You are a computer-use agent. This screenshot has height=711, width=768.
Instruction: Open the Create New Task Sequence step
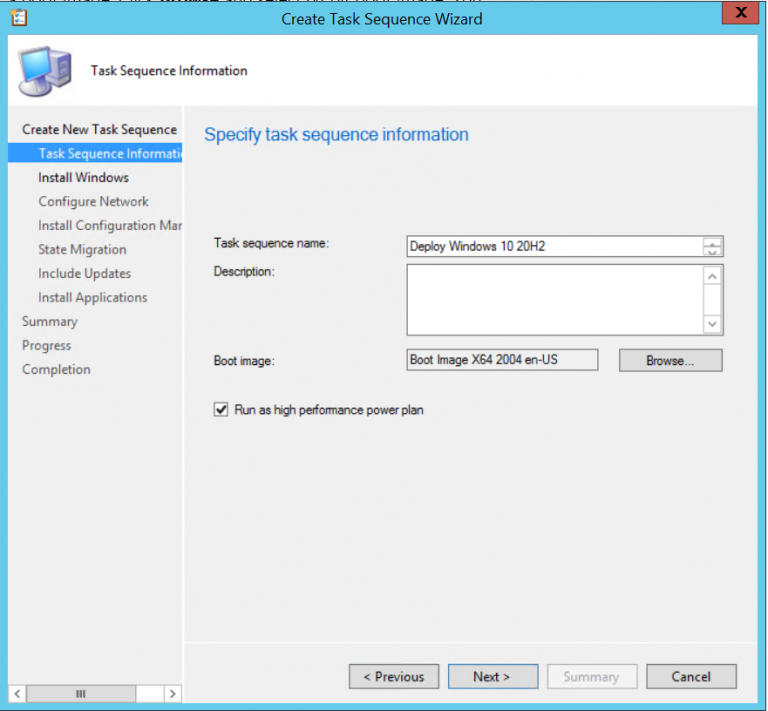tap(99, 129)
